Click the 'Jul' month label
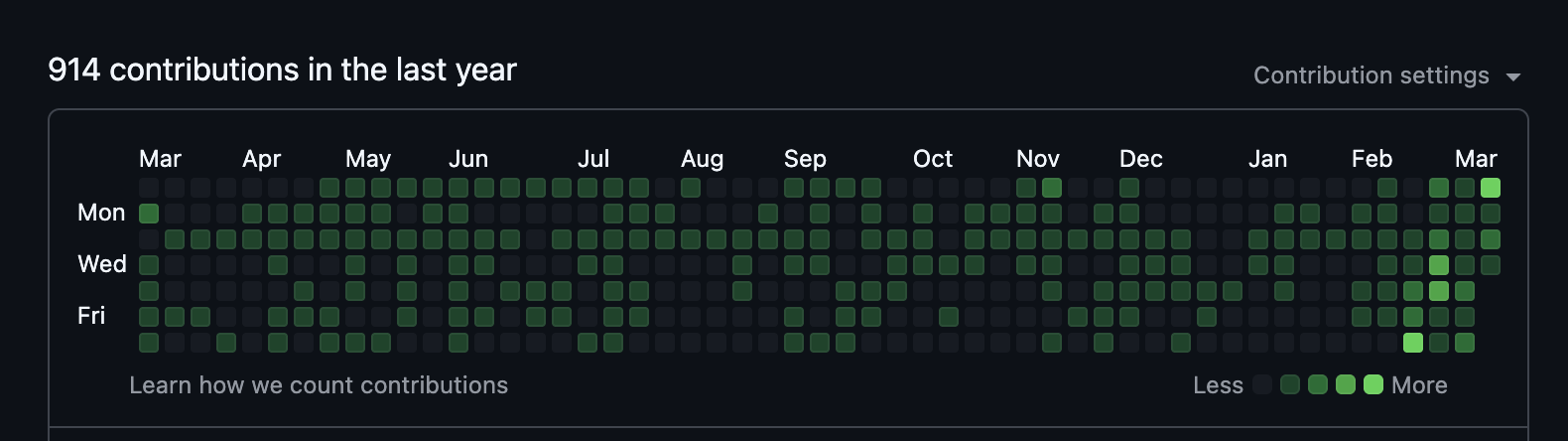The width and height of the screenshot is (1568, 441). click(x=593, y=159)
